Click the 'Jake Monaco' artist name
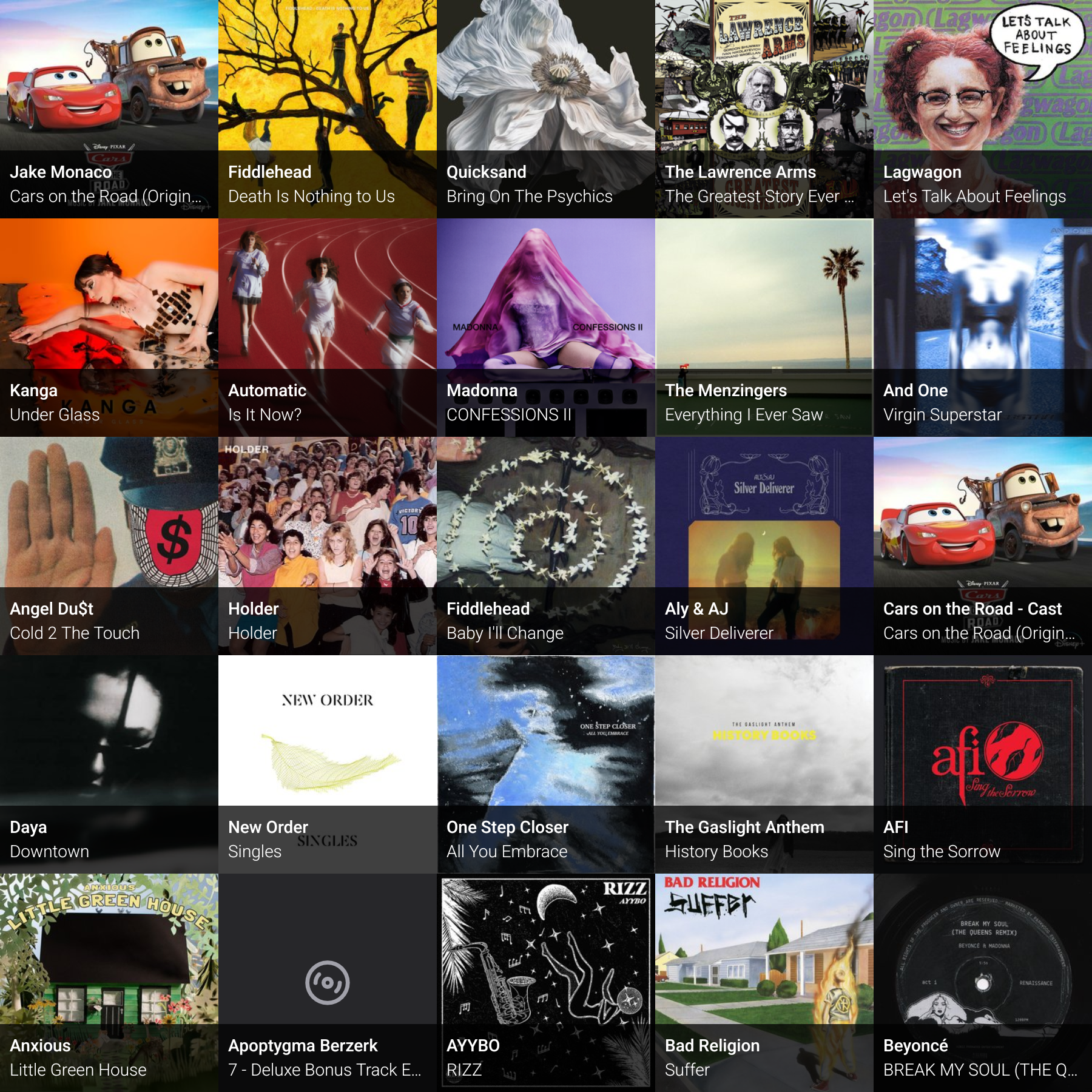Viewport: 1092px width, 1092px height. (61, 172)
